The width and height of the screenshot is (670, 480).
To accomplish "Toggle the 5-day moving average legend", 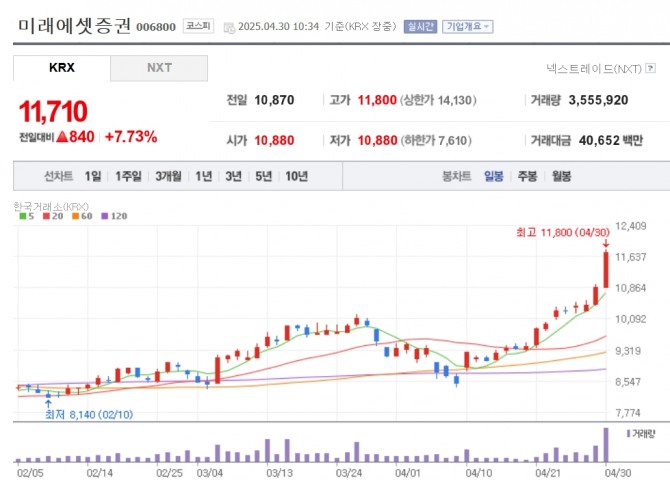I will click(26, 216).
